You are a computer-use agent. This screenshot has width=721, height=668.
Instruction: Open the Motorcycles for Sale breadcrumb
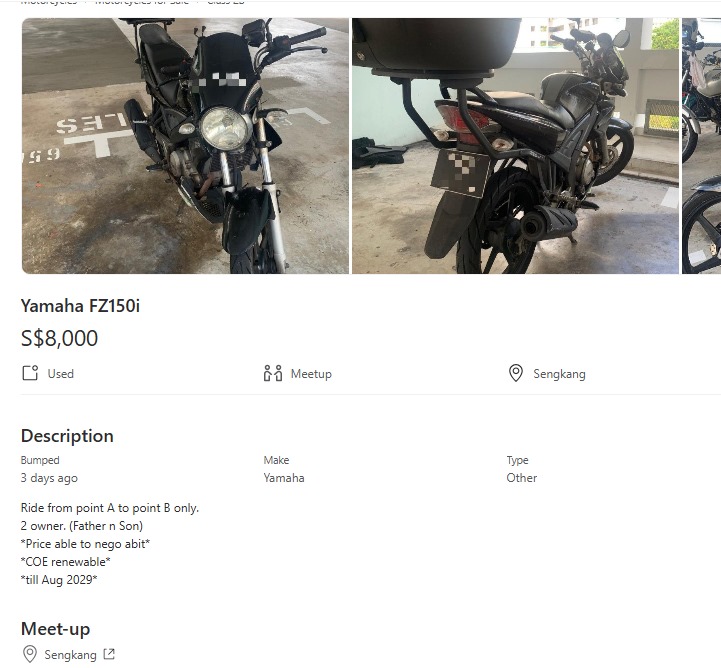[142, 2]
